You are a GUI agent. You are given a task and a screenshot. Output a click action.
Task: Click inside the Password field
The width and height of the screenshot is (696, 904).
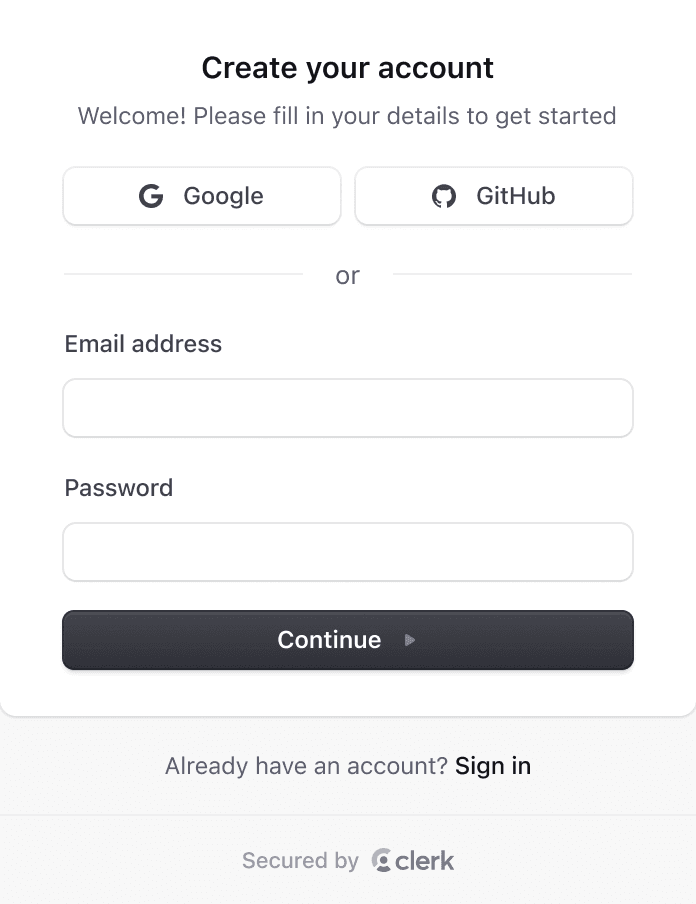tap(347, 552)
